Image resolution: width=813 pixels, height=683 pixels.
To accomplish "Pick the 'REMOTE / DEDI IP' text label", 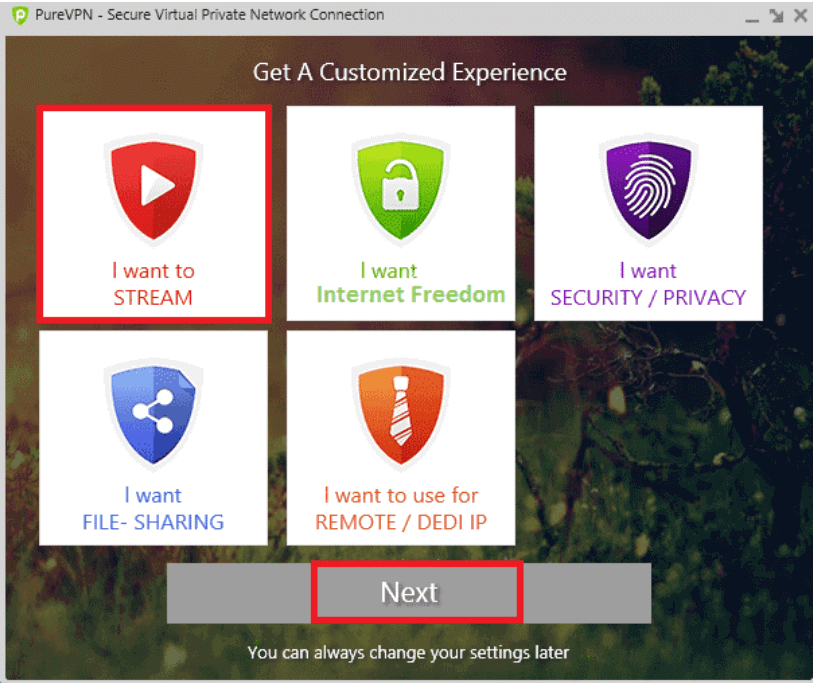I will [x=401, y=522].
